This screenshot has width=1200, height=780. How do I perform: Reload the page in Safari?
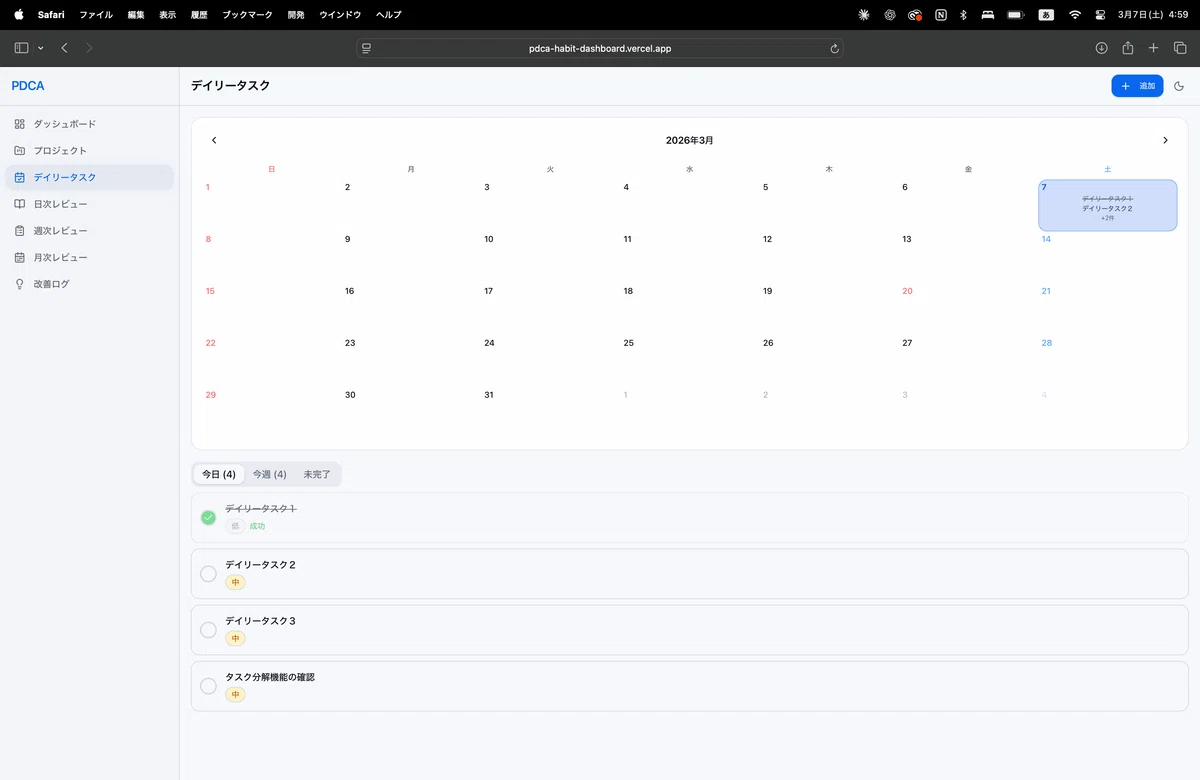pos(834,48)
